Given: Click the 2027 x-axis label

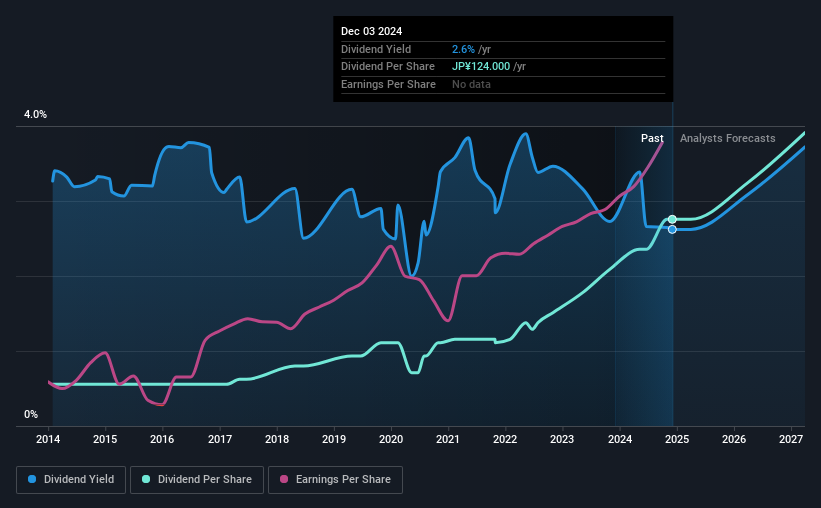Looking at the screenshot, I should click(791, 439).
